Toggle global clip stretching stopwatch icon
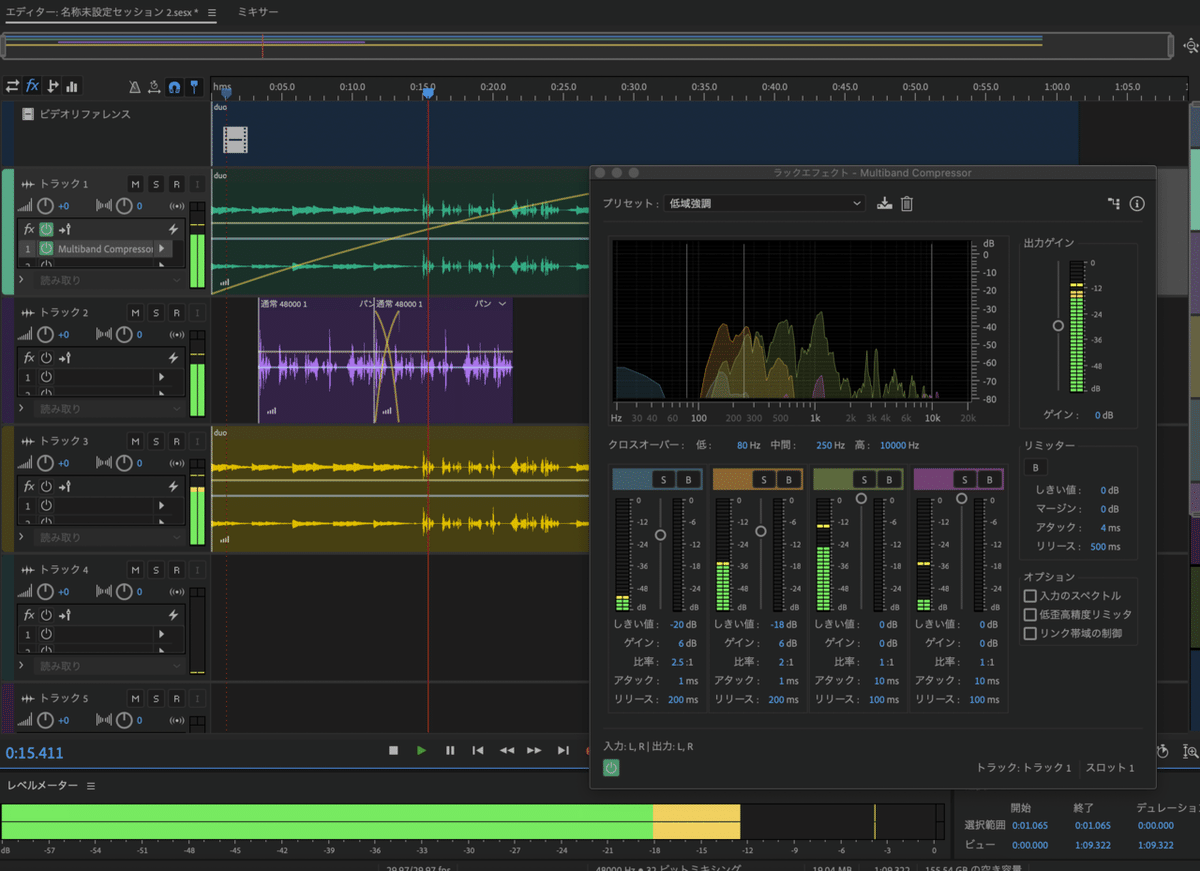 point(155,87)
